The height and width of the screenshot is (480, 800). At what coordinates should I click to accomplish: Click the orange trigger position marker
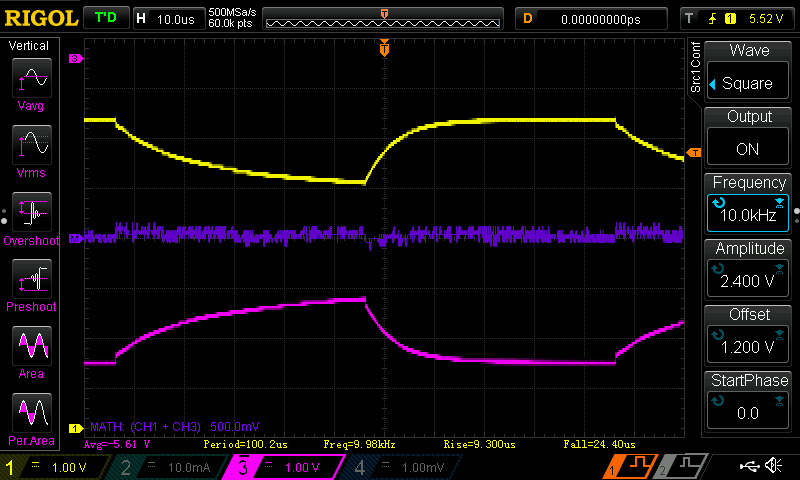coord(383,48)
